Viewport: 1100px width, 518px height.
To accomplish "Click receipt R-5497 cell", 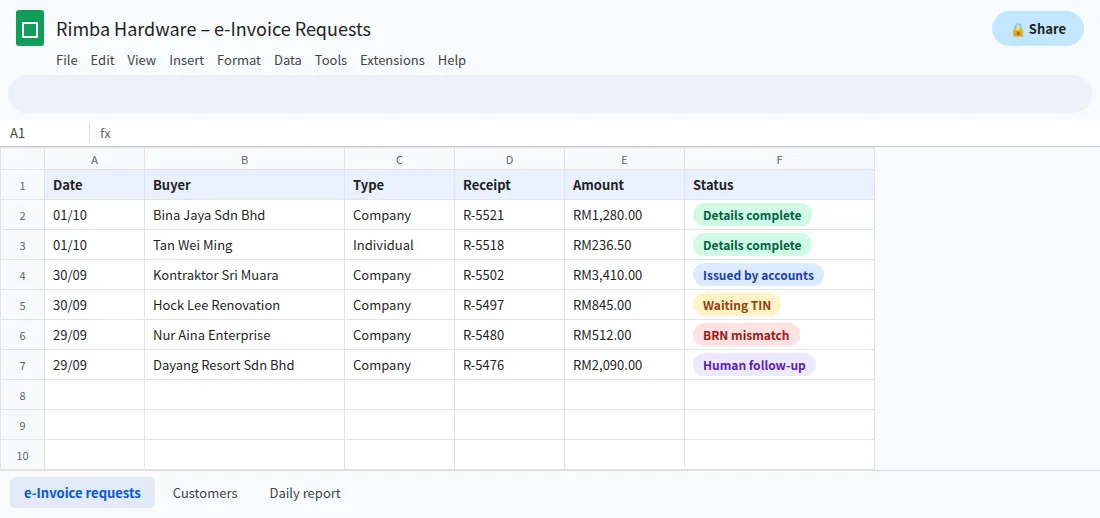I will 510,305.
